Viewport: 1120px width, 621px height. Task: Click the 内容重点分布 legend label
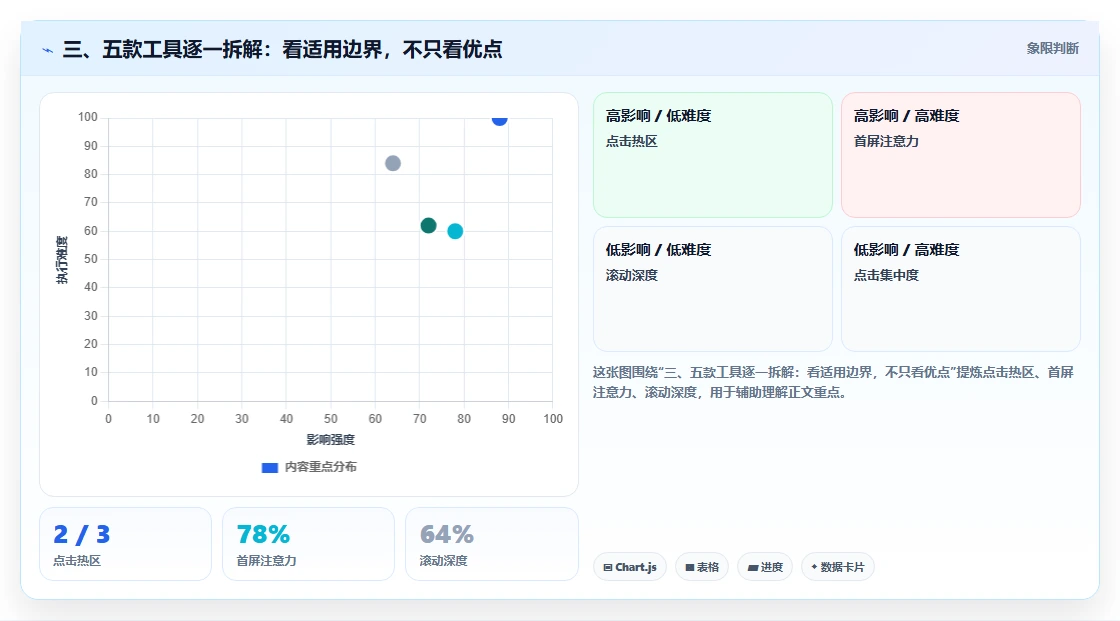coord(320,467)
